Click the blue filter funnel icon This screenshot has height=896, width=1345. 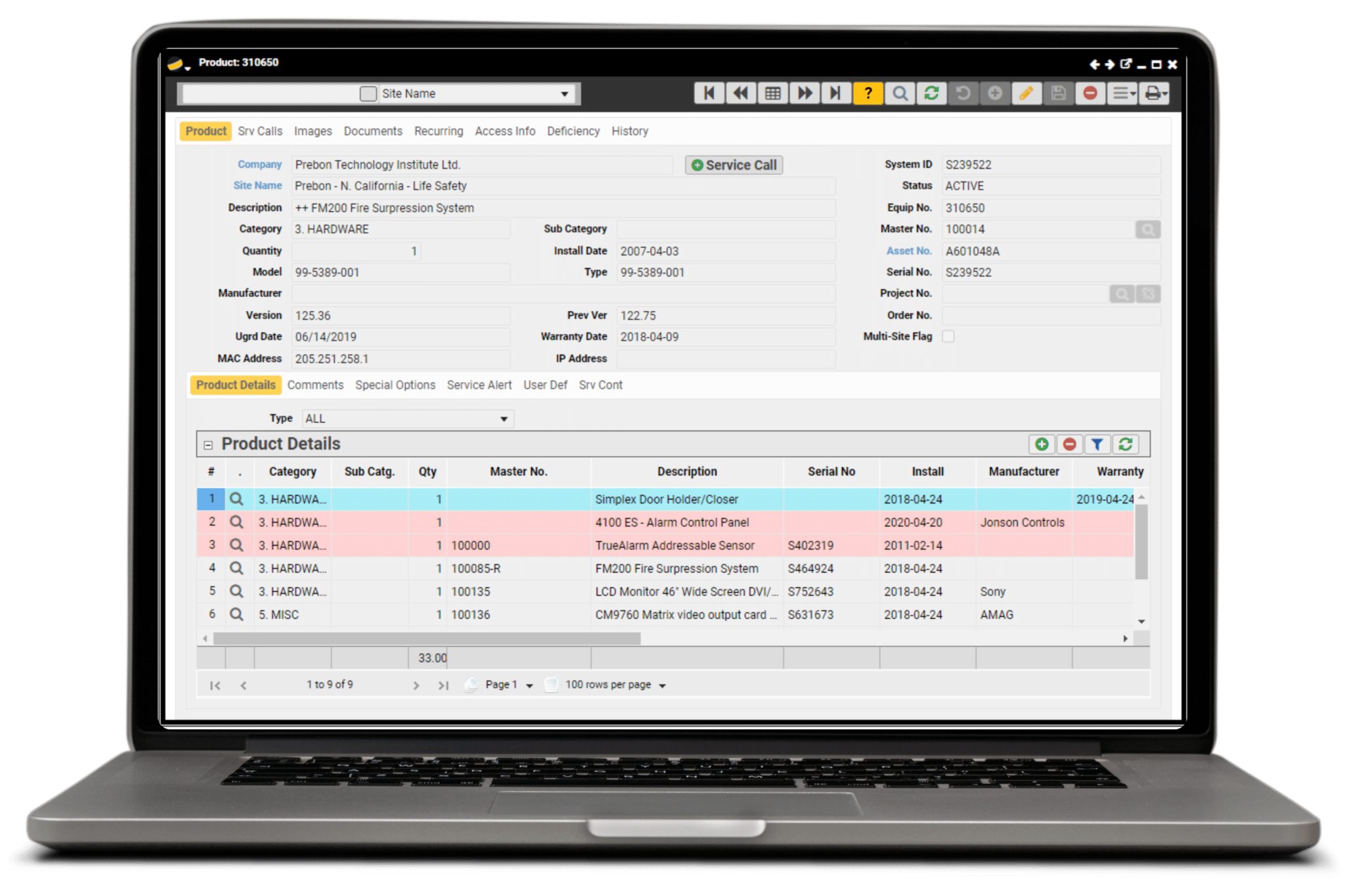point(1097,444)
